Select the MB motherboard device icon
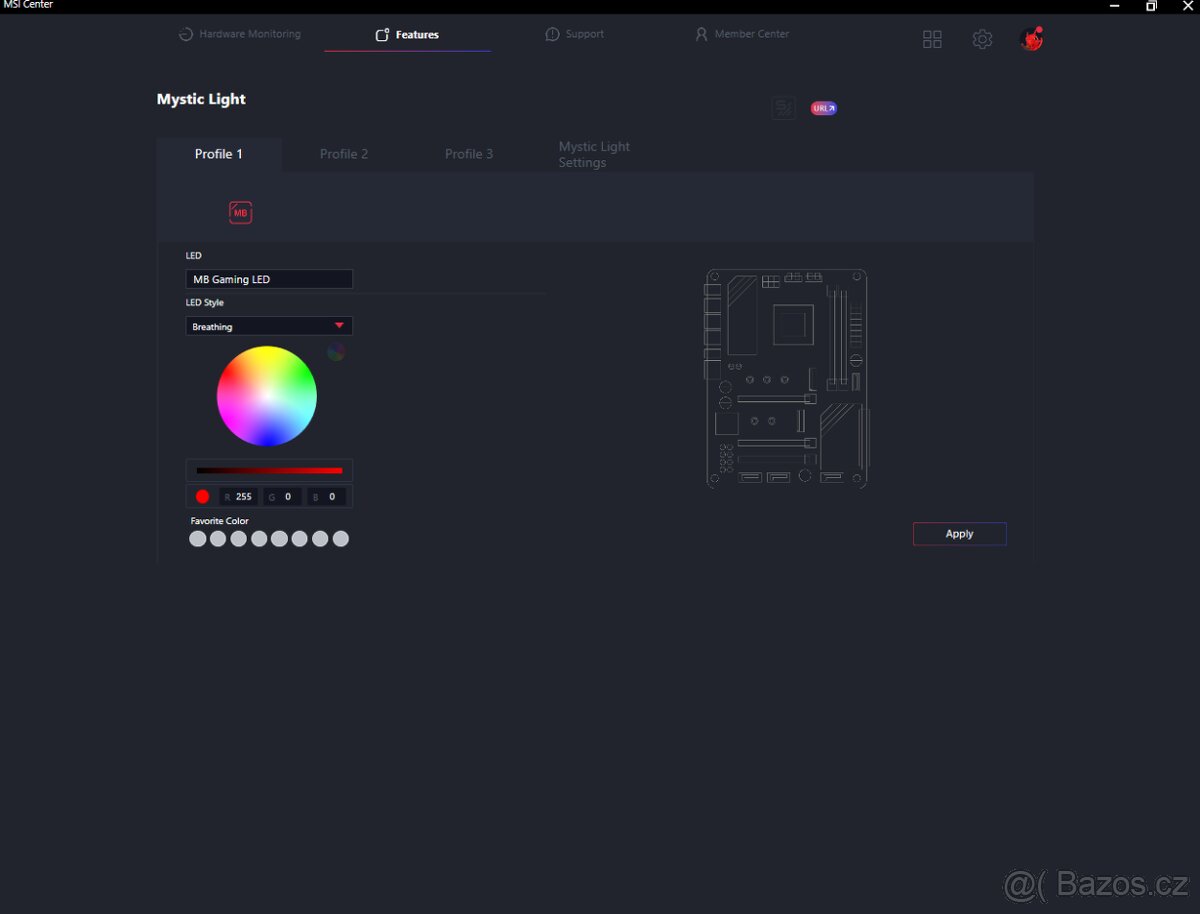1200x914 pixels. [x=240, y=212]
